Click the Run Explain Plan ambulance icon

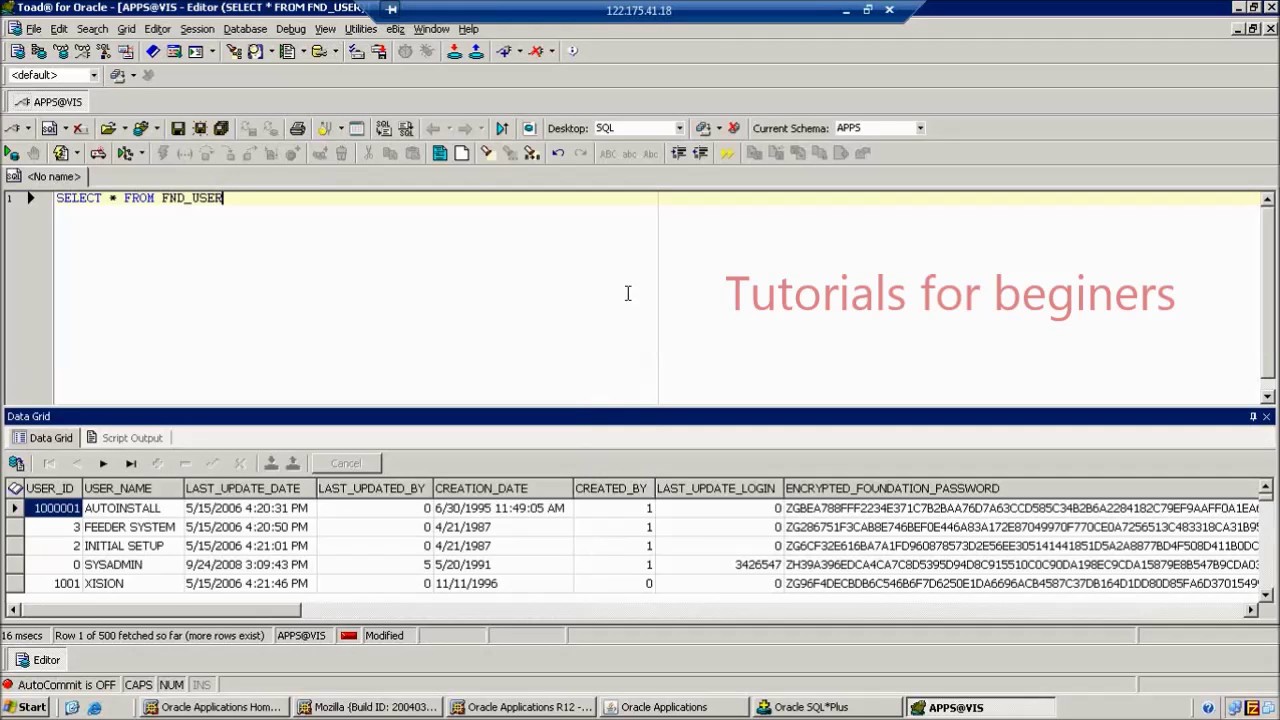click(x=98, y=153)
